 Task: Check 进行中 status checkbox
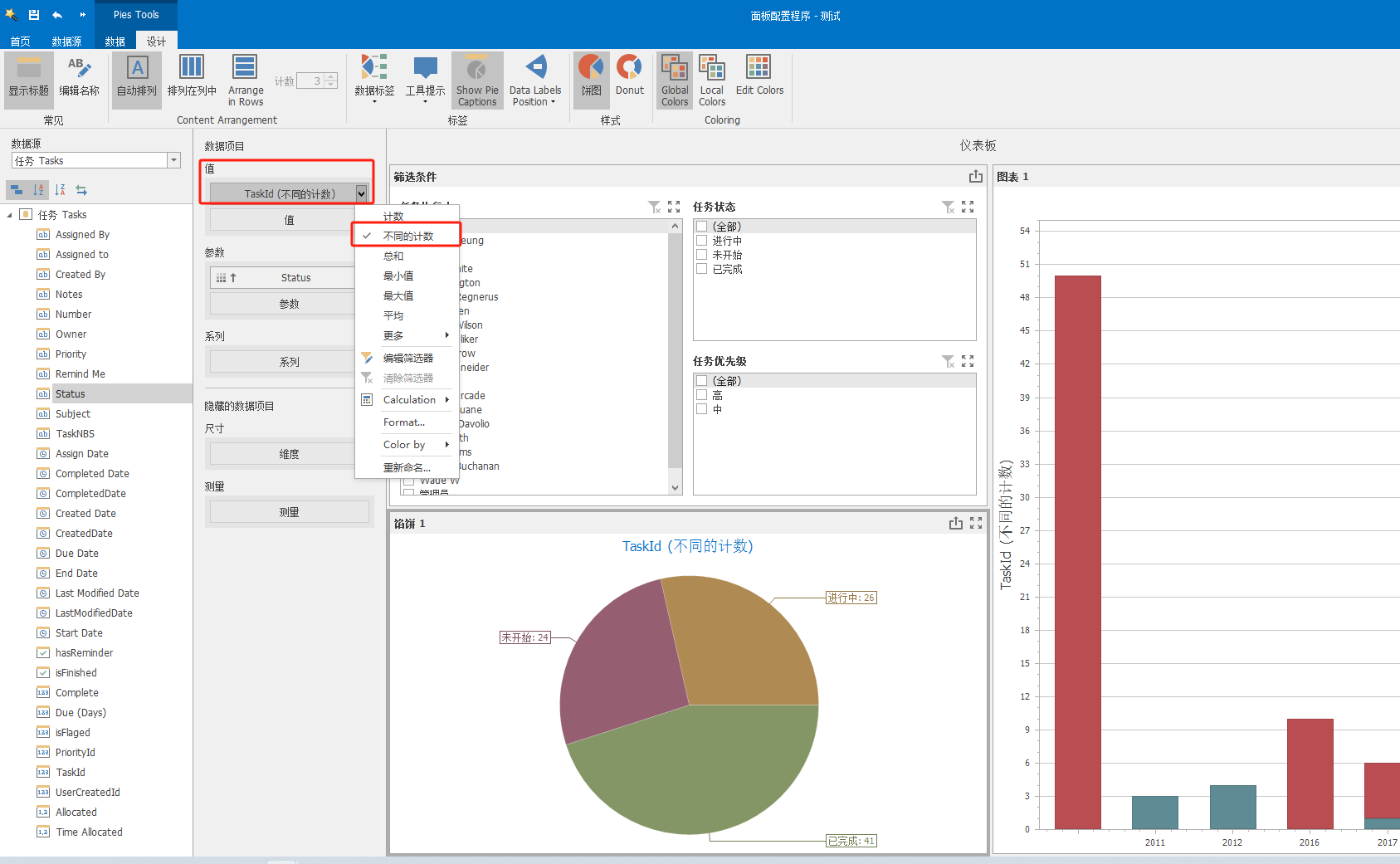click(701, 241)
